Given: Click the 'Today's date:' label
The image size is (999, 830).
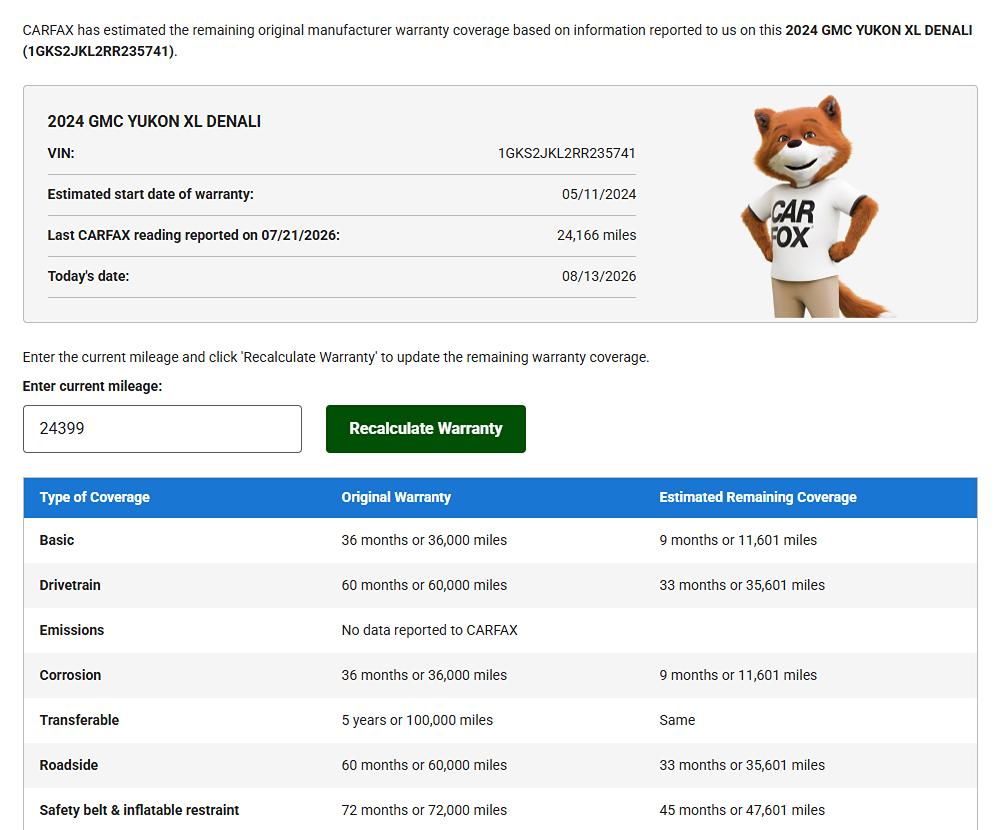Looking at the screenshot, I should [89, 276].
